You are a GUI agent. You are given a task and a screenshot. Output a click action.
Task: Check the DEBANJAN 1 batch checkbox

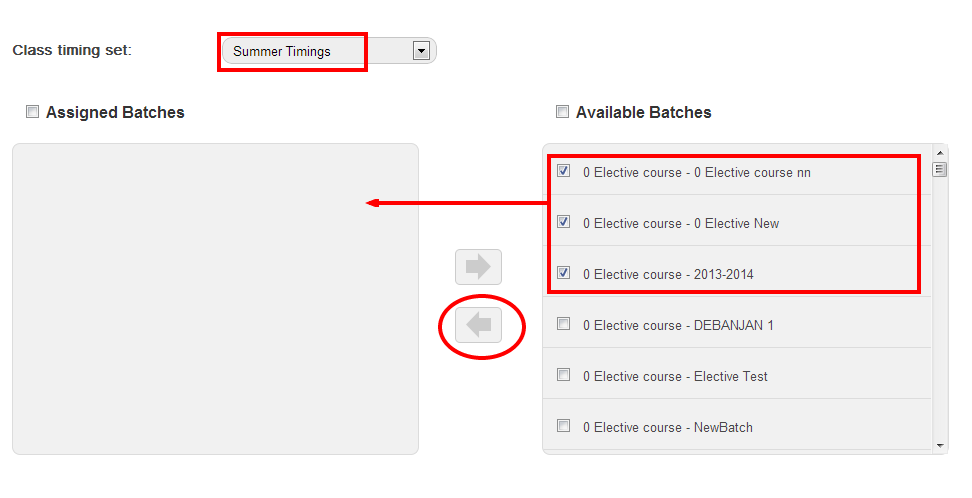[x=564, y=324]
